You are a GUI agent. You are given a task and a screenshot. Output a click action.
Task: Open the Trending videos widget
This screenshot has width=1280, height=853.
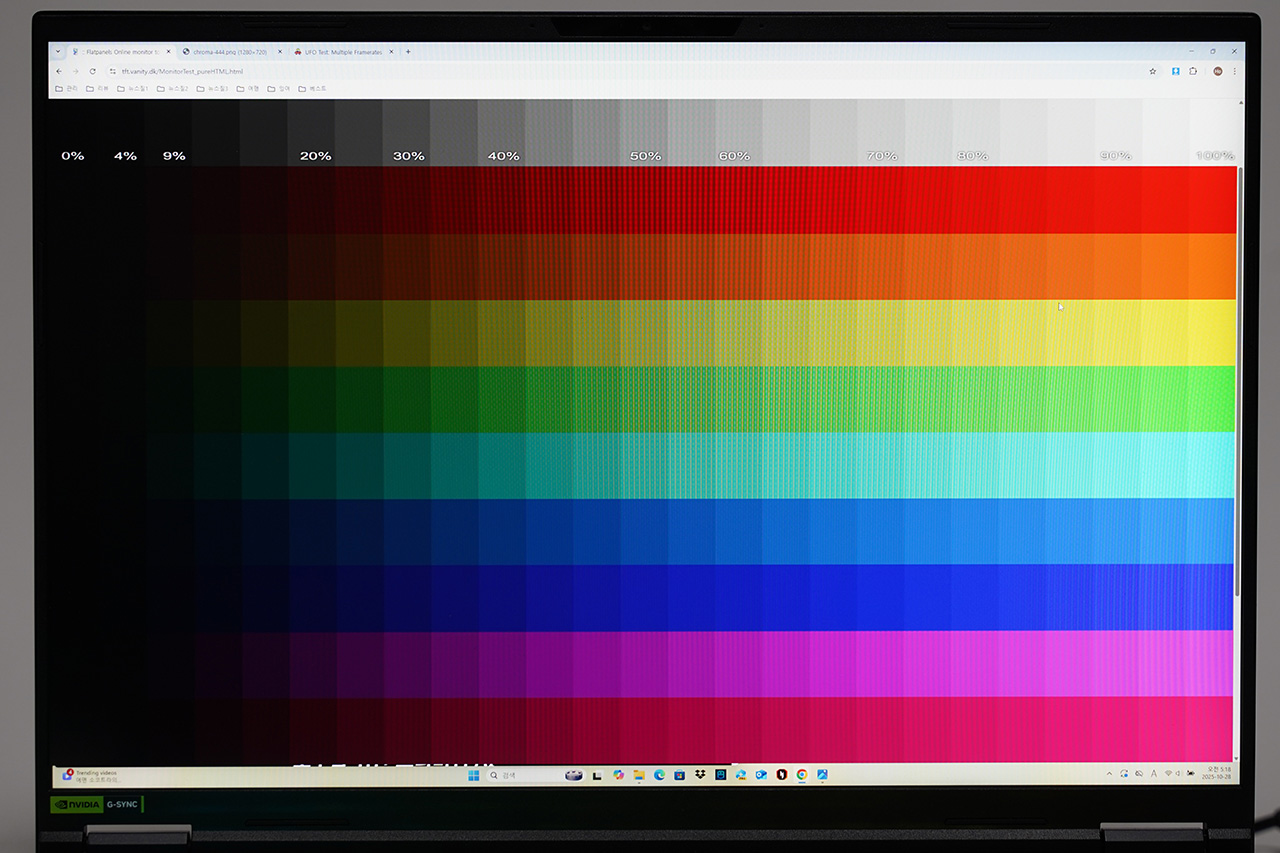pyautogui.click(x=92, y=775)
